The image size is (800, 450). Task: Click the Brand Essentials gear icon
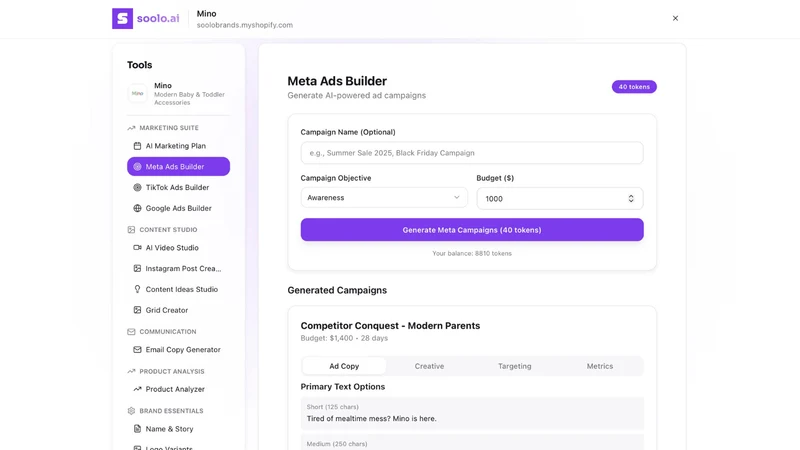131,411
